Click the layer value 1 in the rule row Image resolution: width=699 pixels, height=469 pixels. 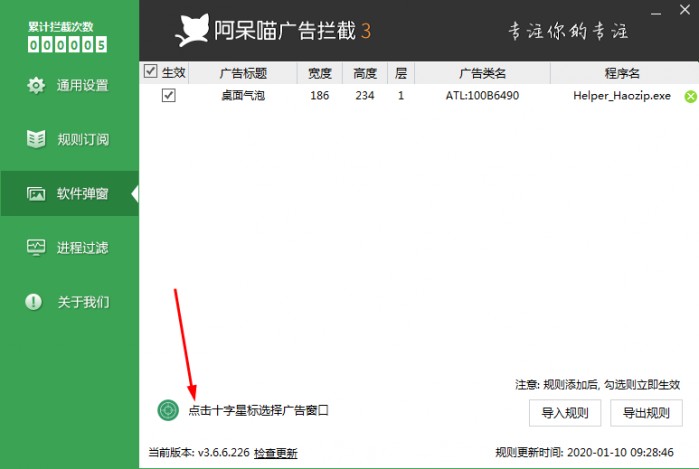click(401, 95)
